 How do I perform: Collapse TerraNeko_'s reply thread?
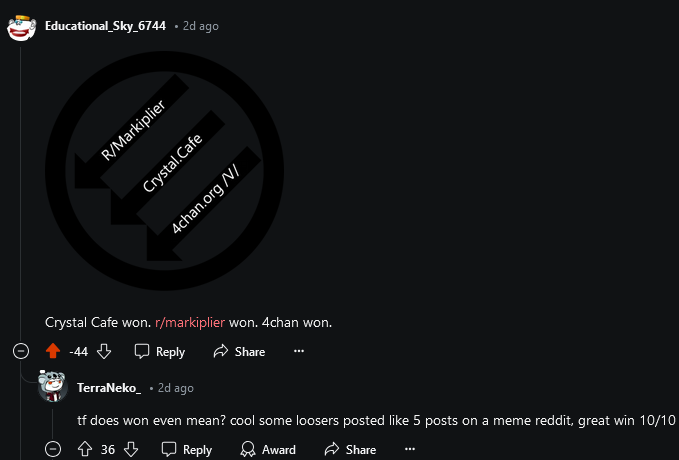point(53,450)
